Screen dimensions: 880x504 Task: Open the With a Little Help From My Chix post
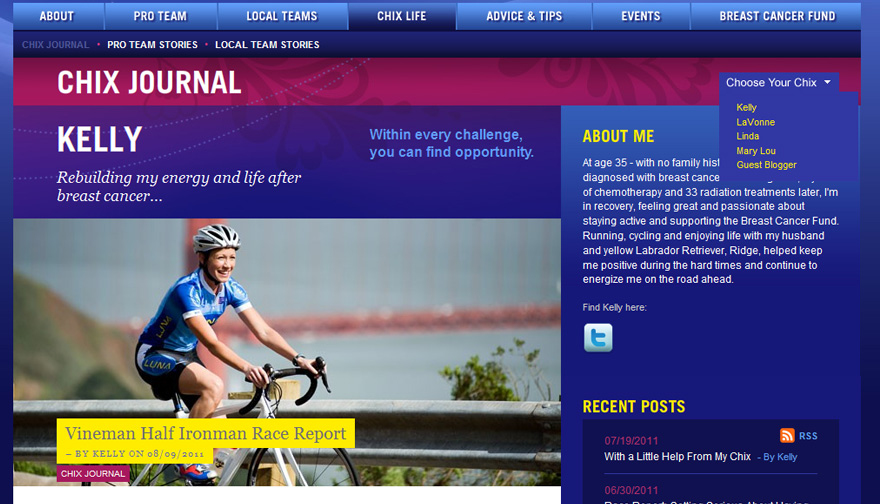pyautogui.click(x=677, y=456)
